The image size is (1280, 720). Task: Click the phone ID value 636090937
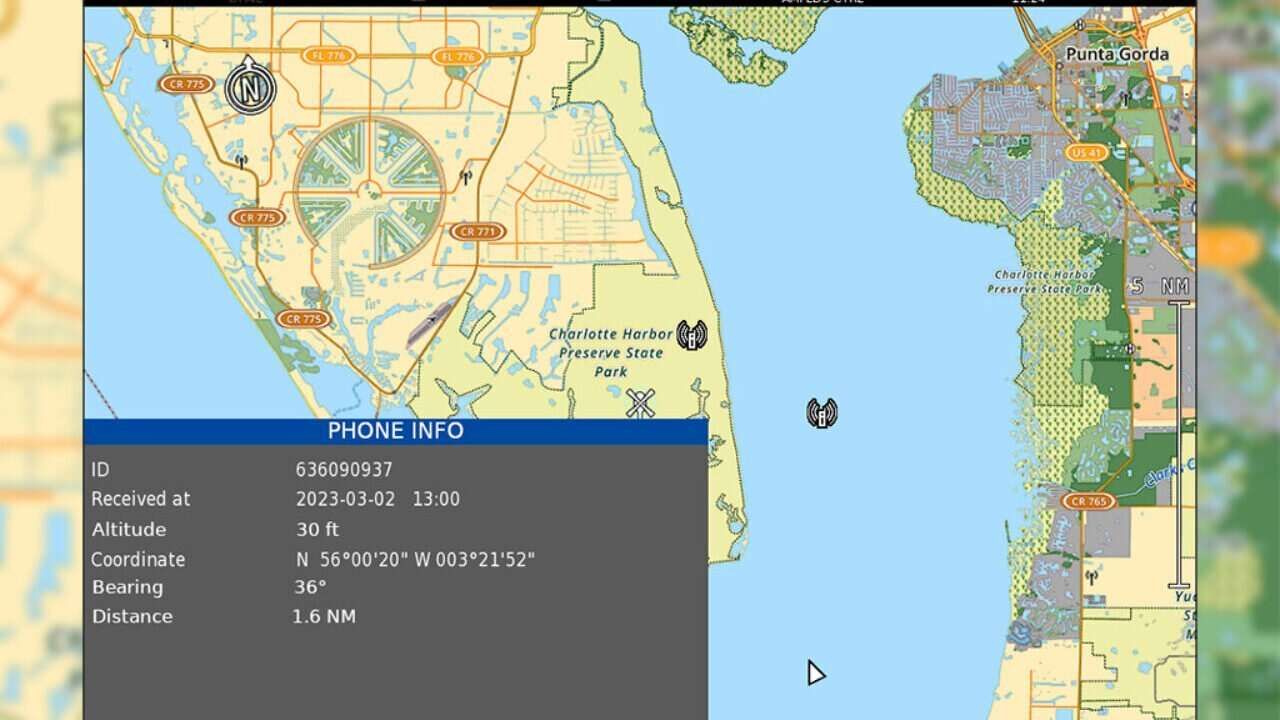pyautogui.click(x=344, y=470)
